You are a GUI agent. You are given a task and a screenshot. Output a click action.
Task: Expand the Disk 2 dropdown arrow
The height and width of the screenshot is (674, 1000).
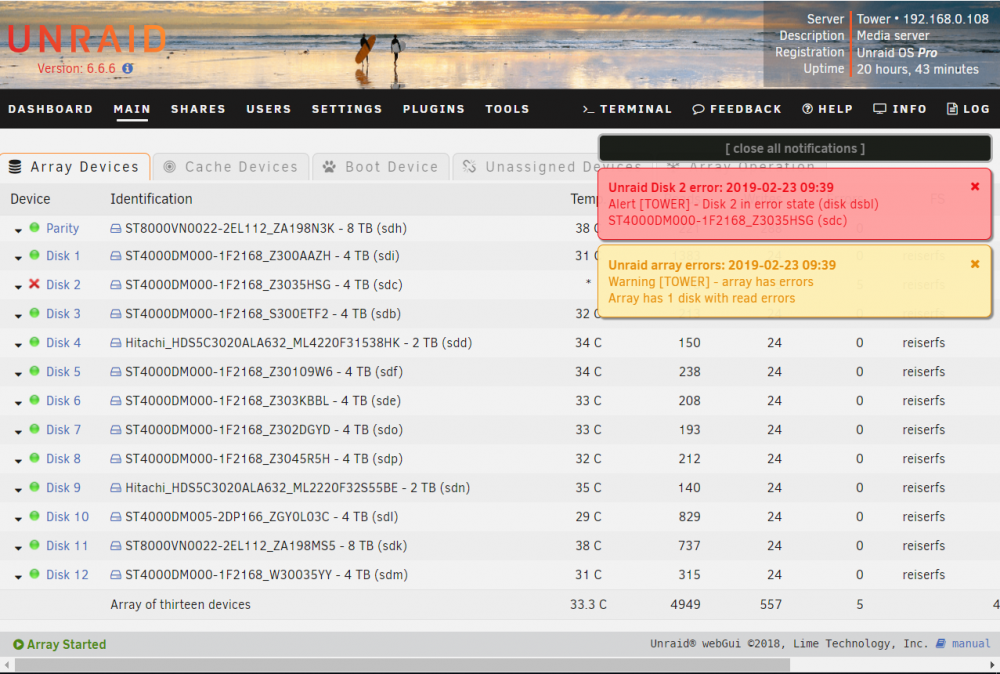[18, 287]
